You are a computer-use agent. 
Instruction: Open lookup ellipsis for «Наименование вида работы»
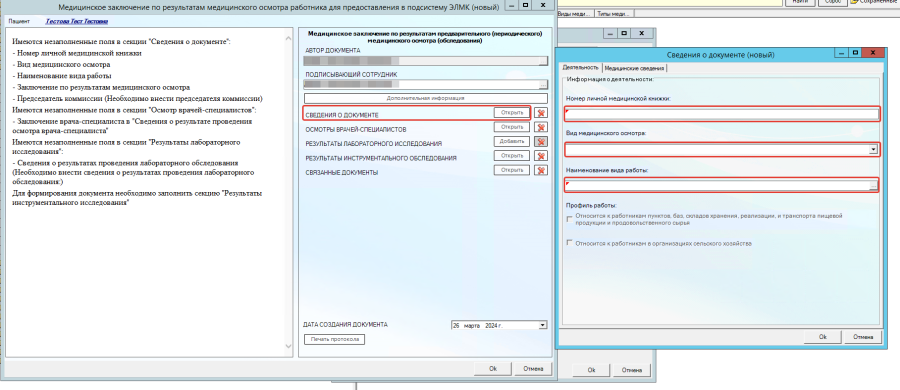[x=874, y=186]
